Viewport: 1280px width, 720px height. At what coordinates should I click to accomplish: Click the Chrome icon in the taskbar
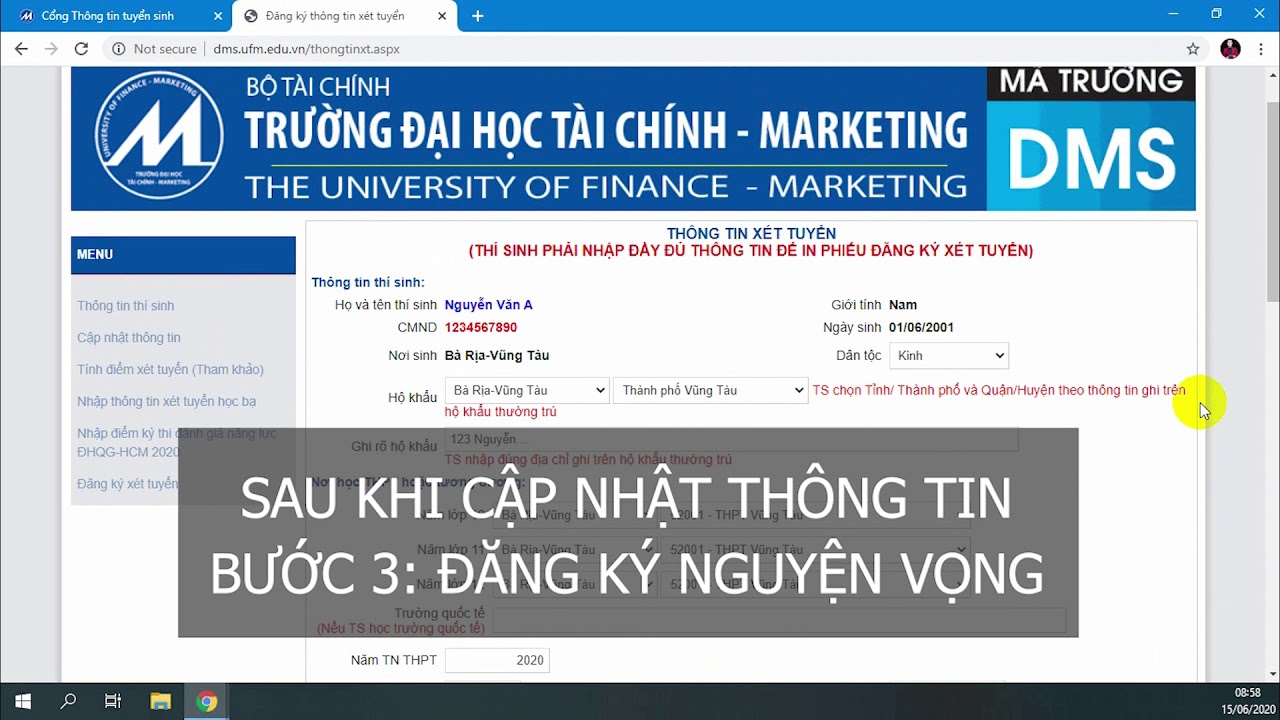coord(207,701)
